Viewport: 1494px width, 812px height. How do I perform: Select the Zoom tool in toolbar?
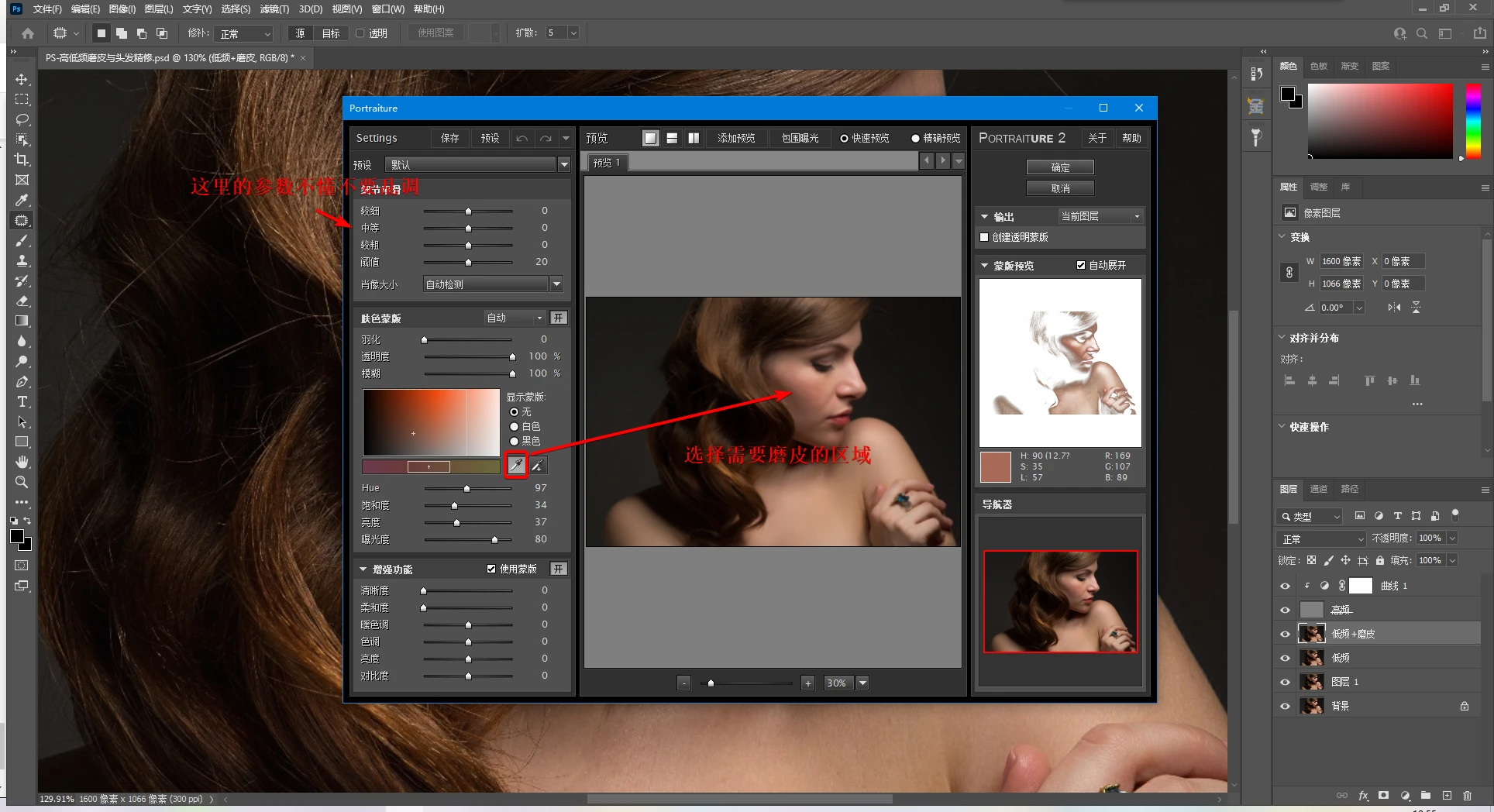coord(22,482)
